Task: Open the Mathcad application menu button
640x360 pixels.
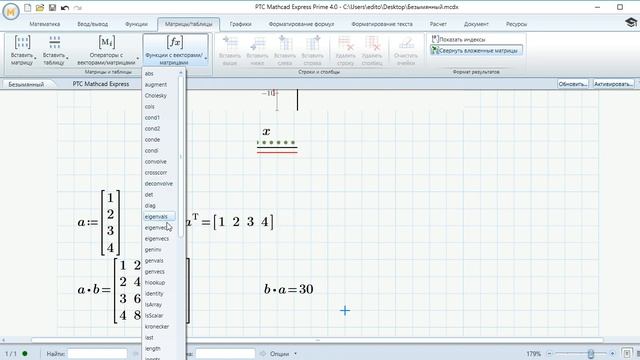Action: (x=11, y=11)
